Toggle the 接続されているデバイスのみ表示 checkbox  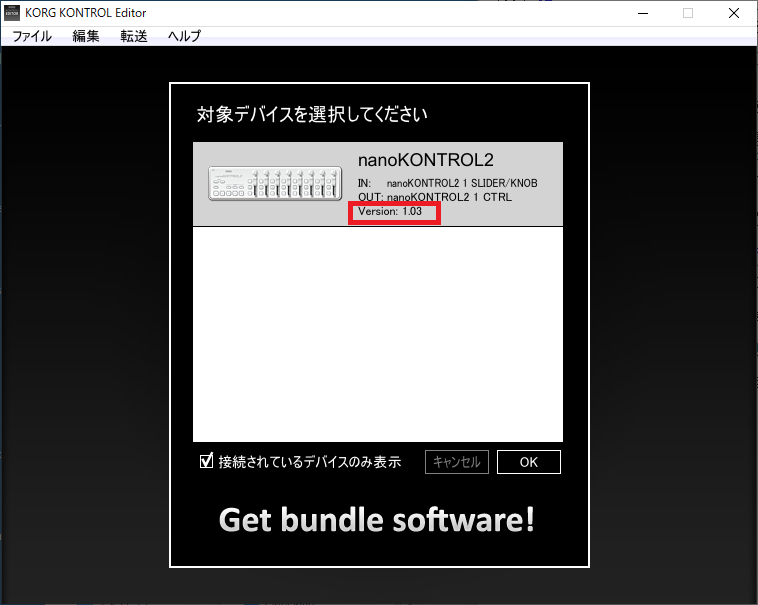[206, 461]
